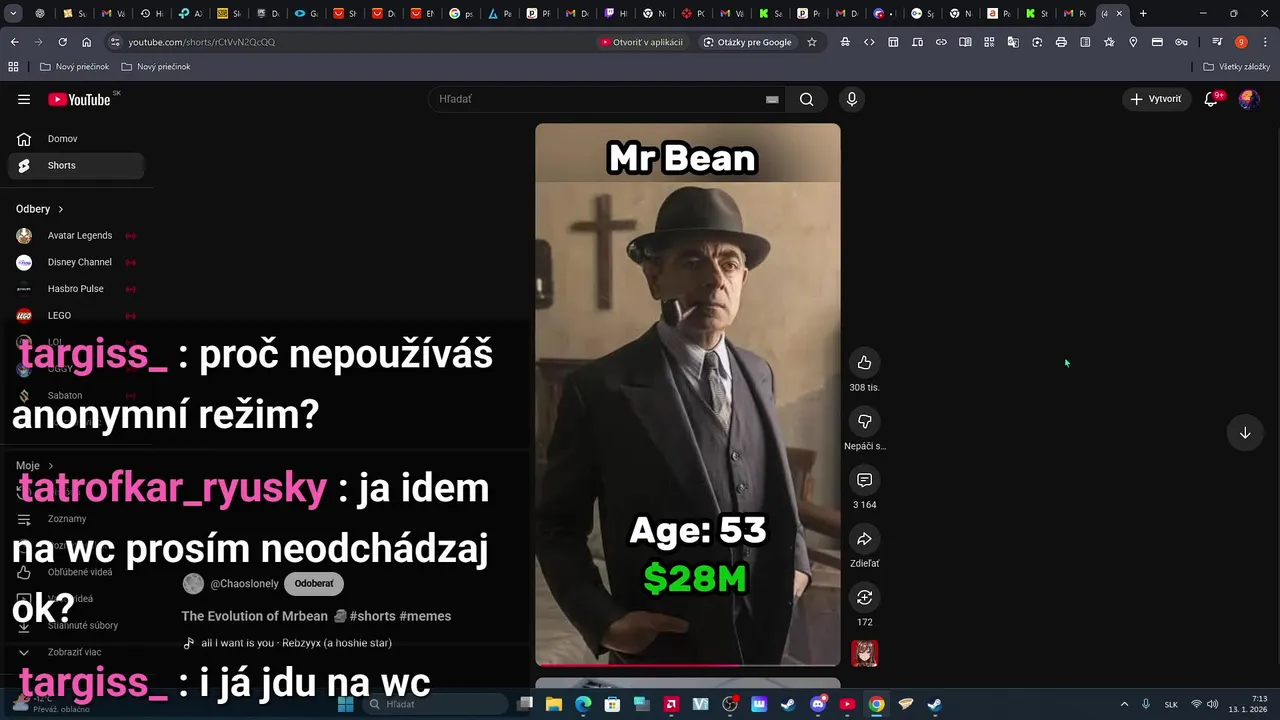
Task: Open the account avatar menu
Action: click(x=1248, y=99)
